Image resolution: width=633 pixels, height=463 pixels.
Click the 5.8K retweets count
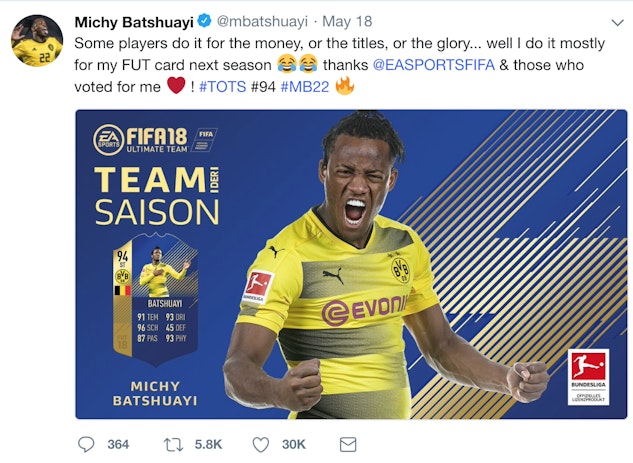(207, 444)
